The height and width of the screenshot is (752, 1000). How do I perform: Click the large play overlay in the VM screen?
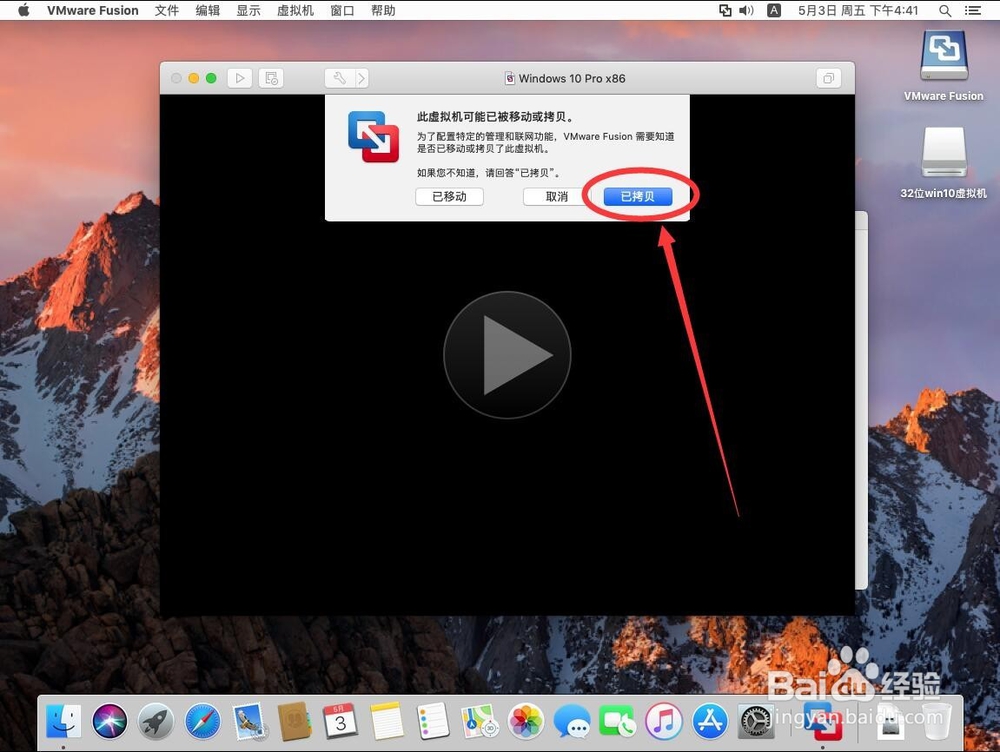(x=507, y=353)
